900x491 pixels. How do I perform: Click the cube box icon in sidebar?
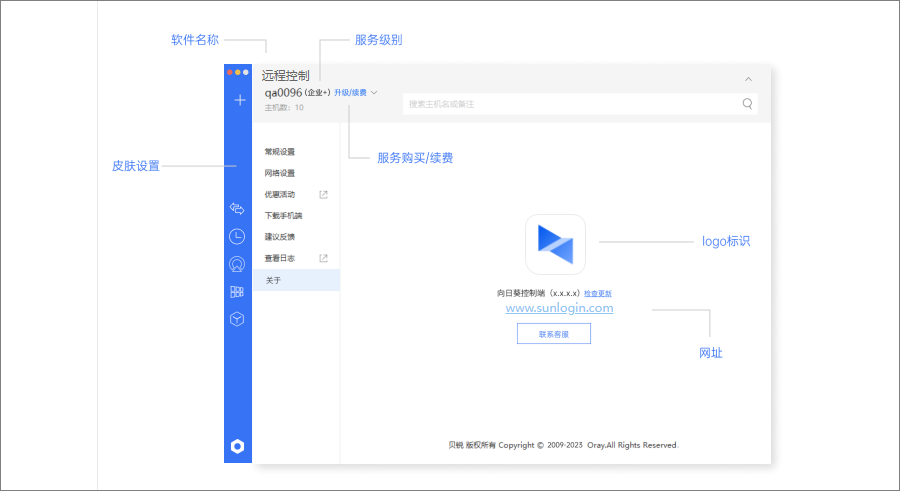[x=237, y=319]
